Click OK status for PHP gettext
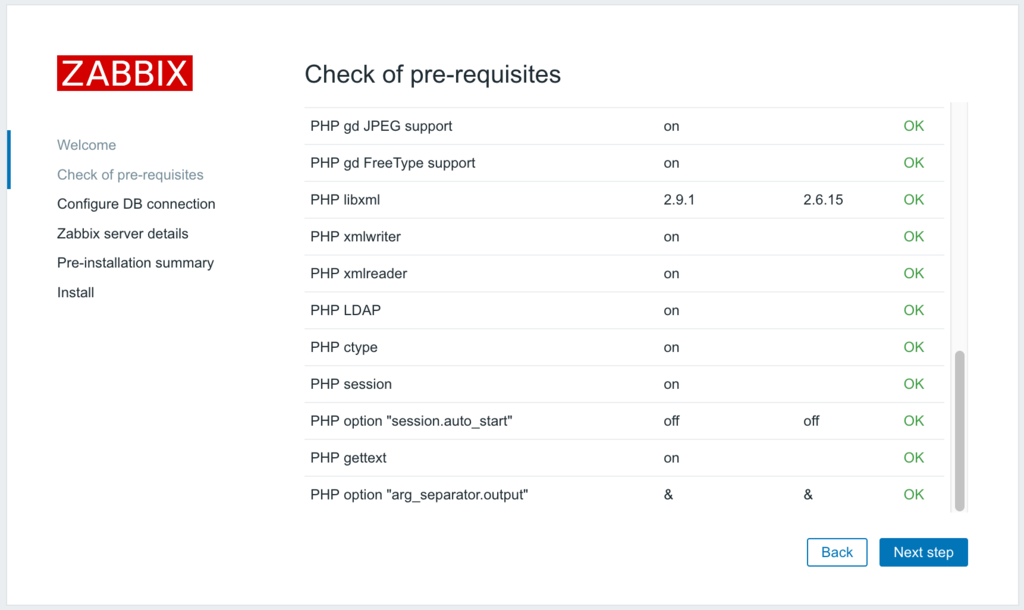This screenshot has height=610, width=1024. click(914, 458)
